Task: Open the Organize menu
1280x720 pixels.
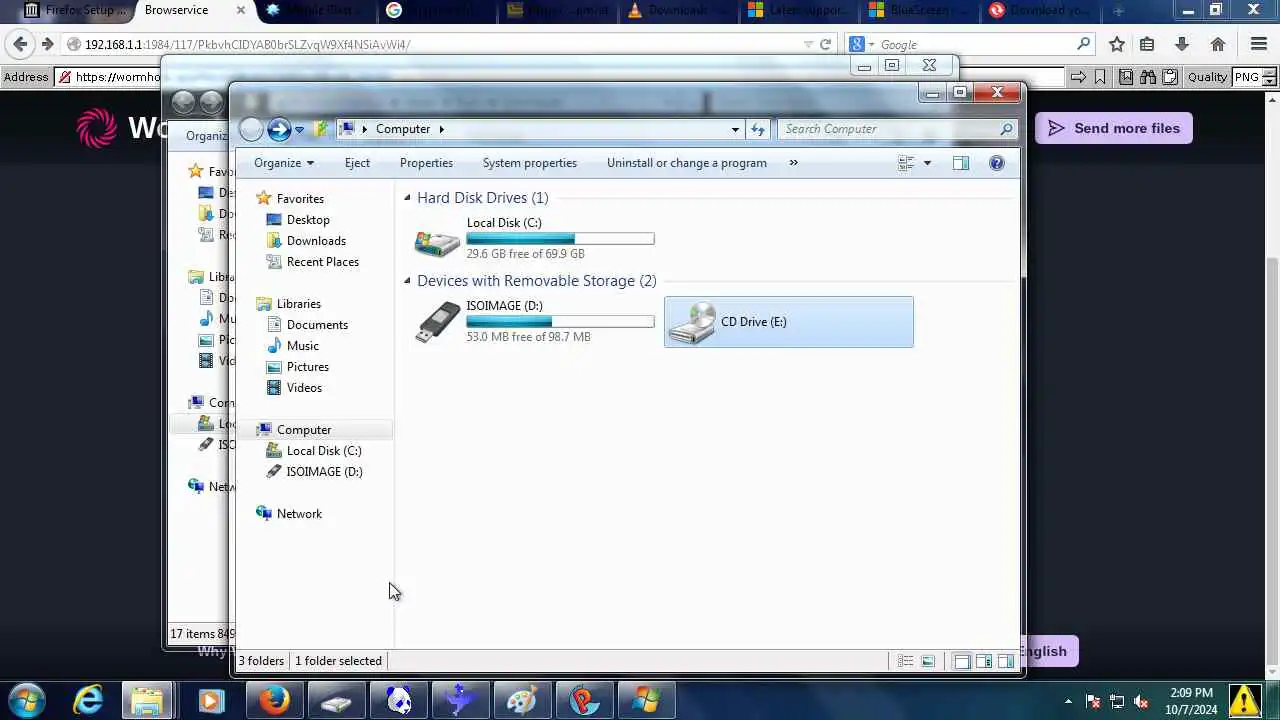Action: pyautogui.click(x=284, y=163)
